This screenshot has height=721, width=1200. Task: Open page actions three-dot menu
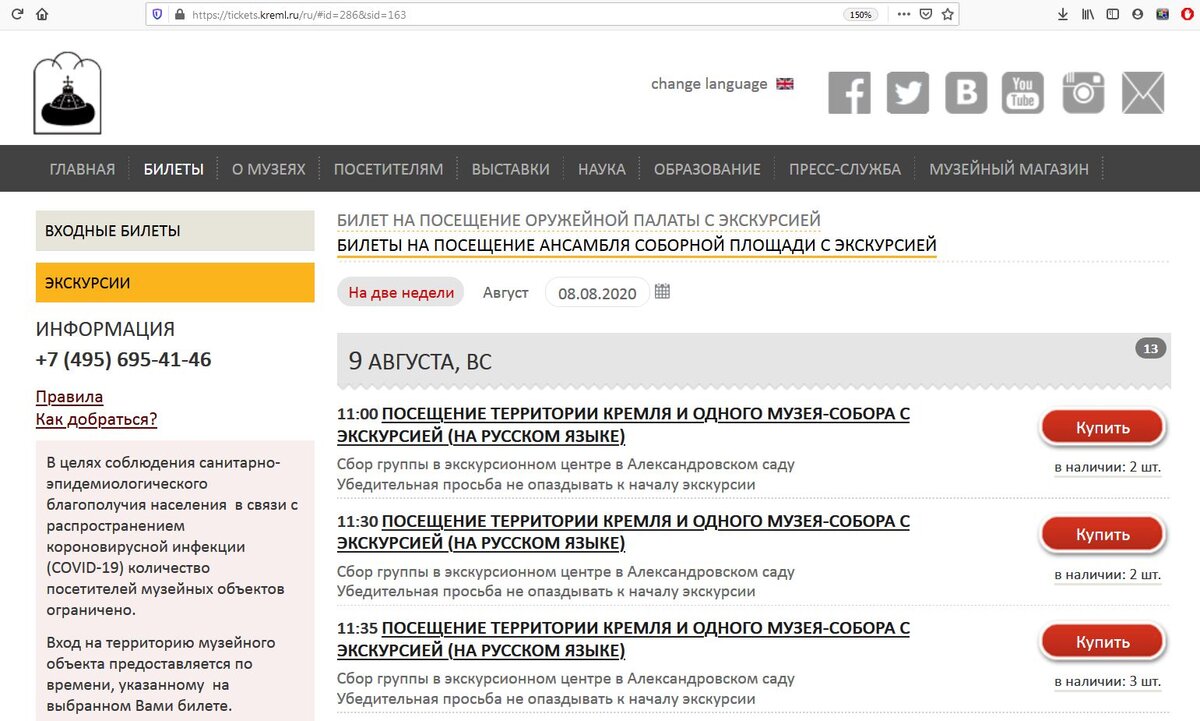click(x=904, y=15)
